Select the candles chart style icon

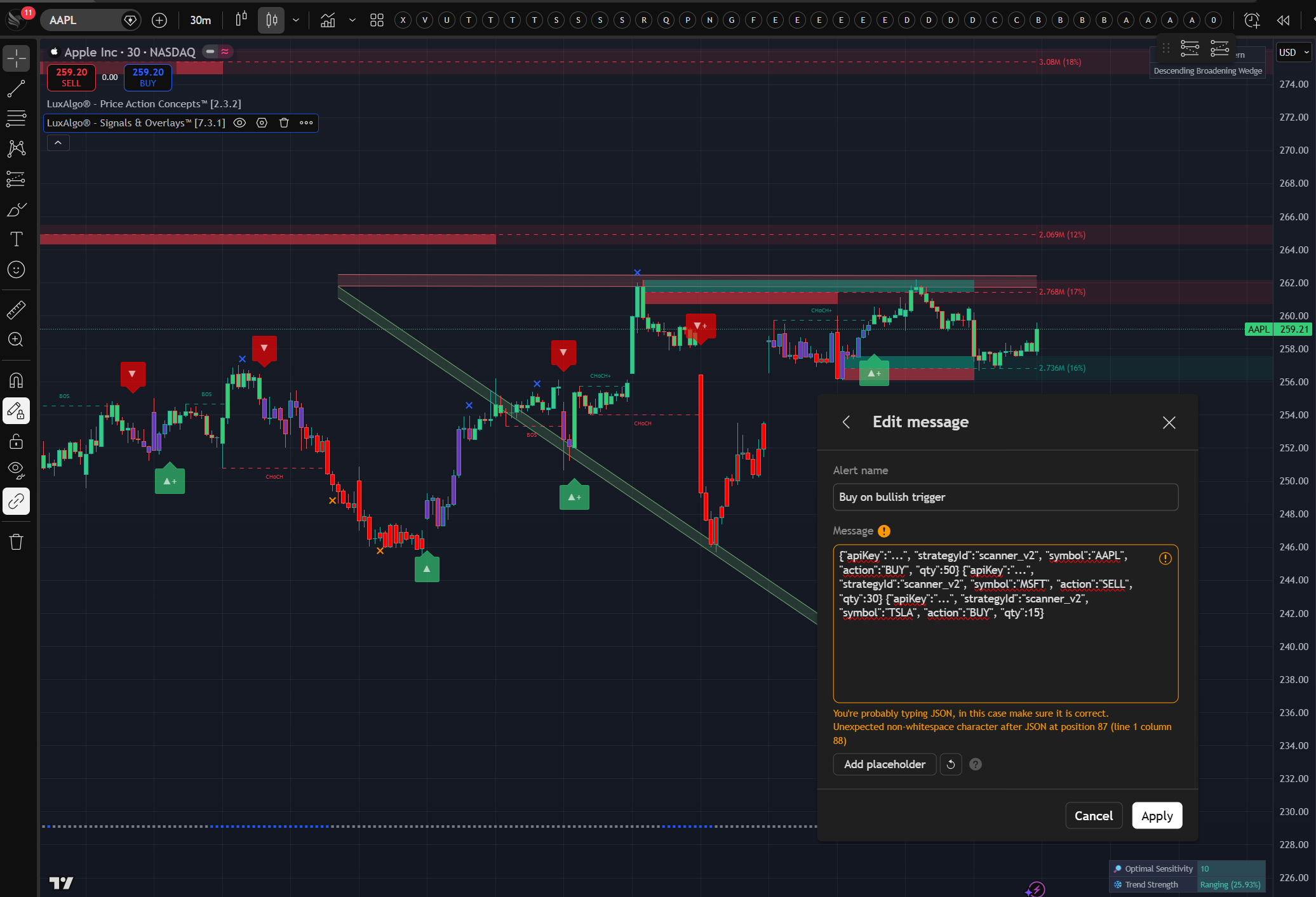point(272,20)
